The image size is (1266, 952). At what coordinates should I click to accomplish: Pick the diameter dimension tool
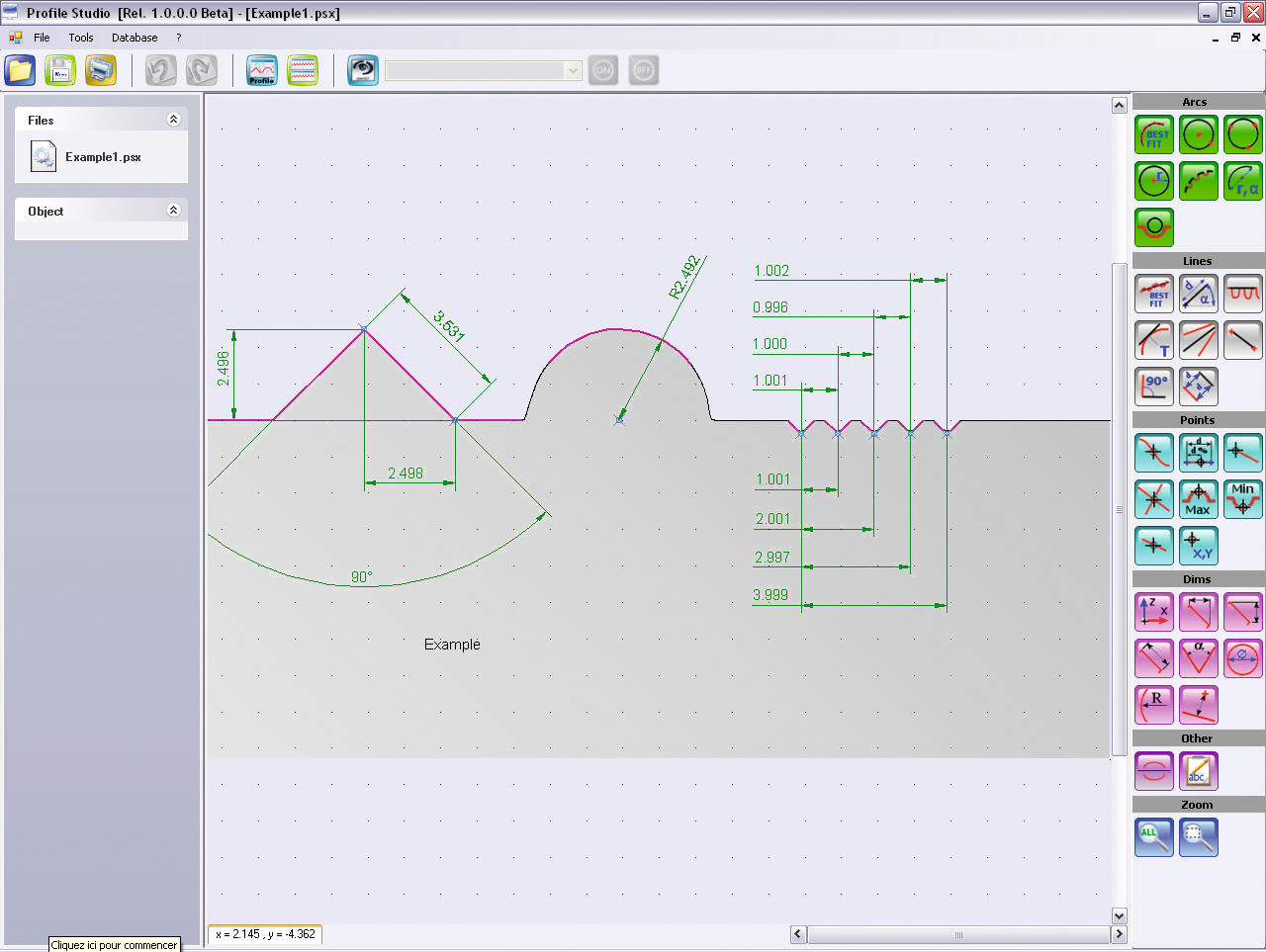click(x=1242, y=658)
